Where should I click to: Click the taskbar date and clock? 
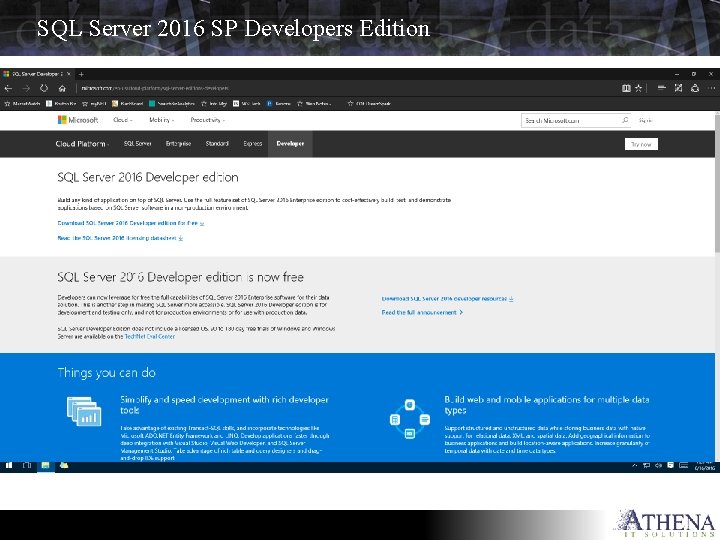(x=704, y=466)
